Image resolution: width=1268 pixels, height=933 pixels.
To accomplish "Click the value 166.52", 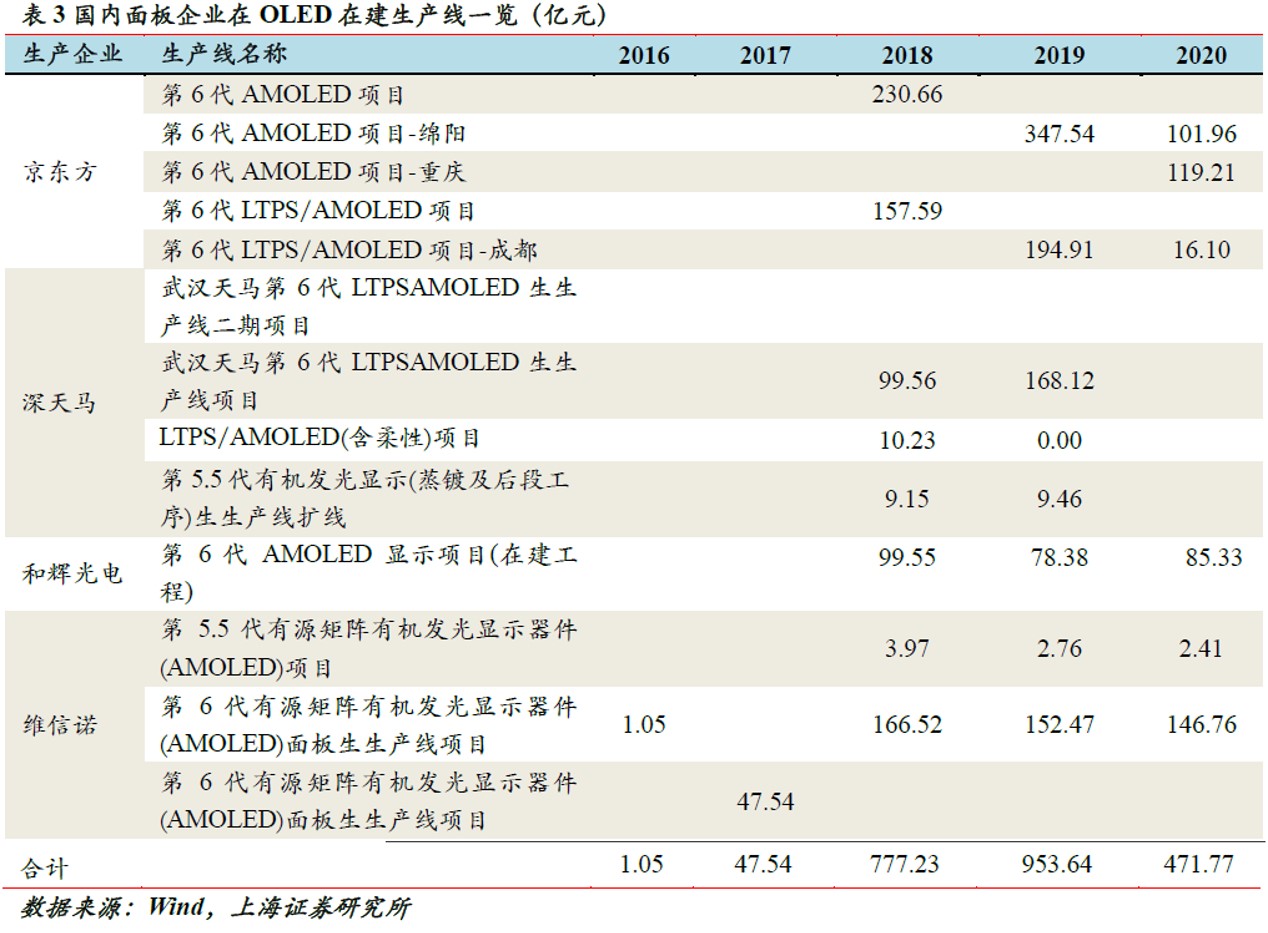I will coord(907,725).
